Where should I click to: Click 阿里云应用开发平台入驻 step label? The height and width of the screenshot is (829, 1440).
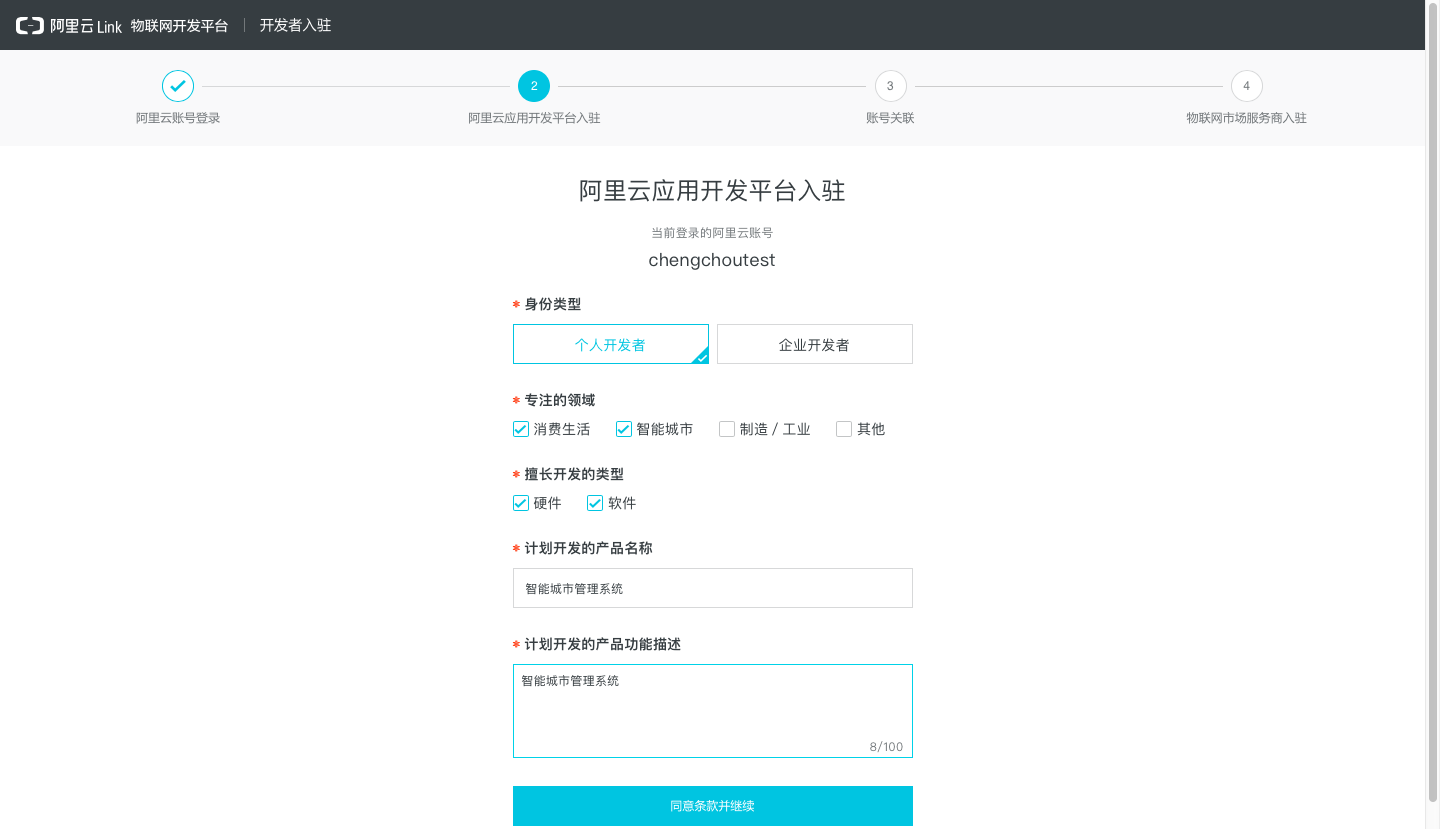[534, 118]
